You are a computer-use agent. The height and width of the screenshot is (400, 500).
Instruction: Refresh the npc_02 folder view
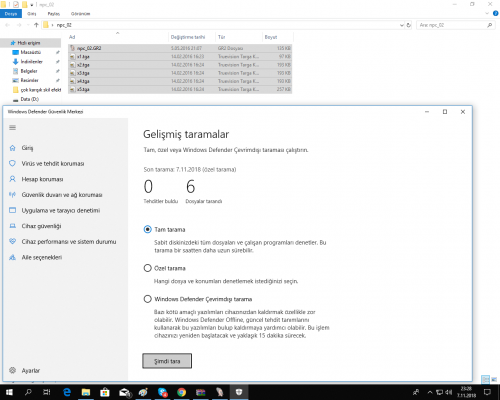(409, 25)
